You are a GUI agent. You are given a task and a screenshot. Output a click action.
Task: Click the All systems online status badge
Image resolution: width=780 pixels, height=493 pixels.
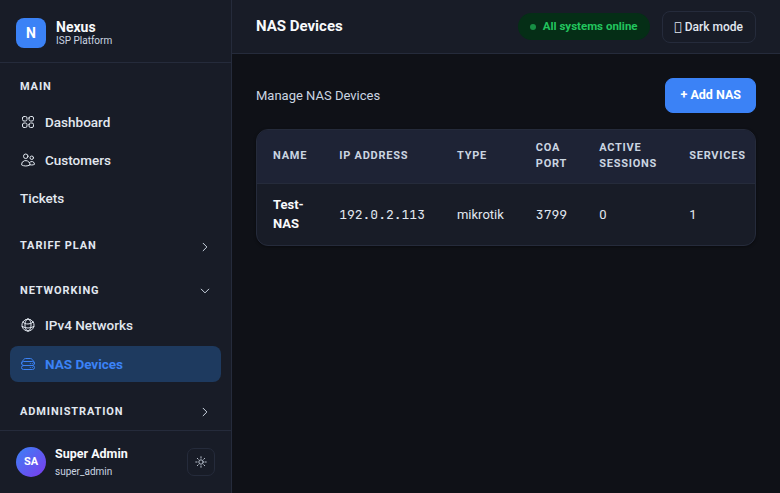click(584, 26)
